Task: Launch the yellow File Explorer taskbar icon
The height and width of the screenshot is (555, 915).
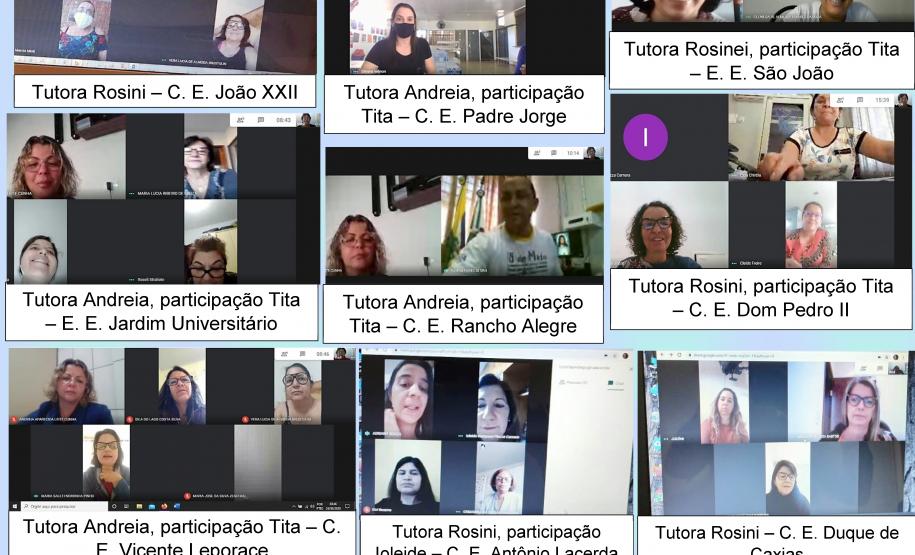Action: (139, 506)
